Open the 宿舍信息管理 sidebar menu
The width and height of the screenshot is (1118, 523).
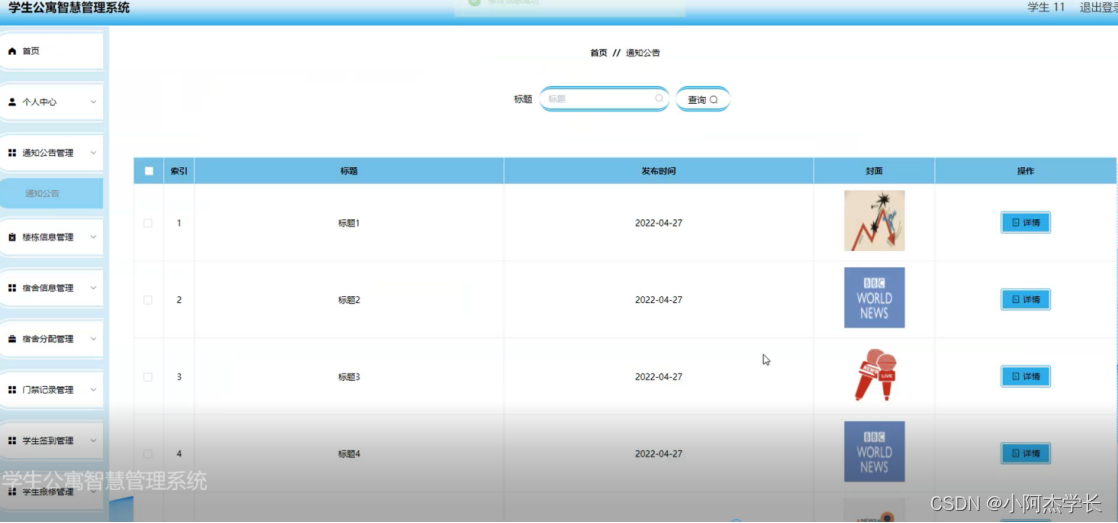[x=51, y=288]
